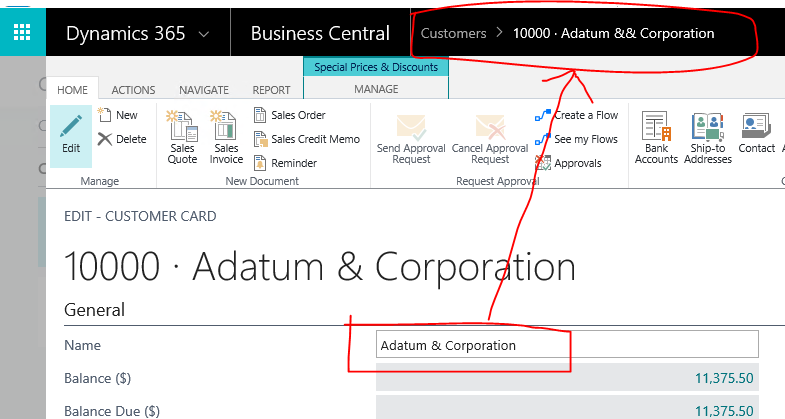This screenshot has height=419, width=785.
Task: Choose Create a Flow
Action: point(576,115)
